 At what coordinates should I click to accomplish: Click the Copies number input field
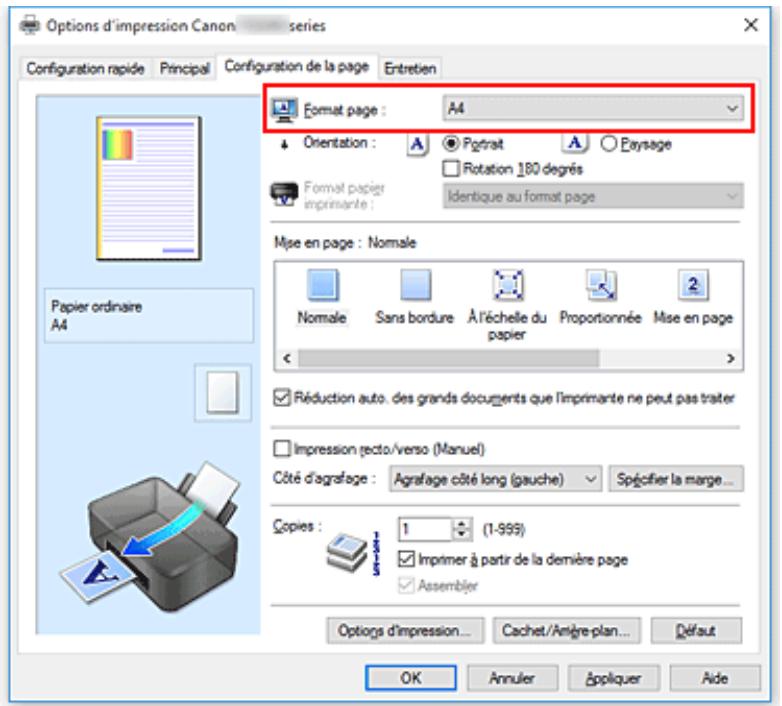(x=425, y=529)
